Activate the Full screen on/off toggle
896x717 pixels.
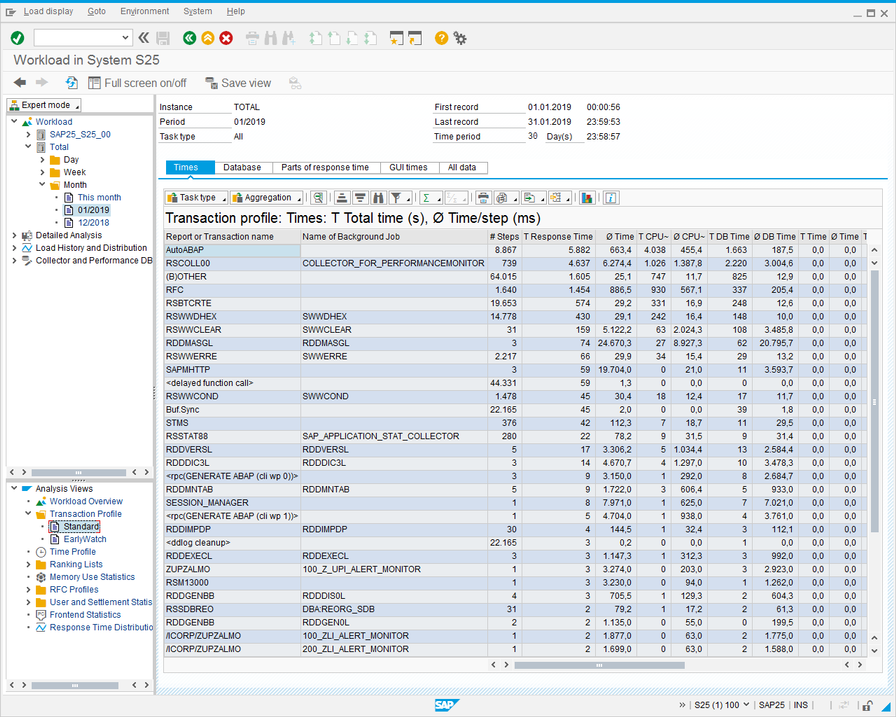137,83
